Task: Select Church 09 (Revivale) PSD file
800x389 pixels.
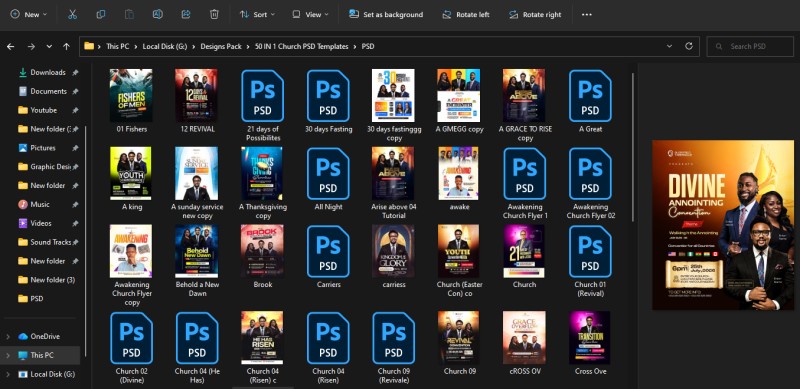Action: coord(393,338)
